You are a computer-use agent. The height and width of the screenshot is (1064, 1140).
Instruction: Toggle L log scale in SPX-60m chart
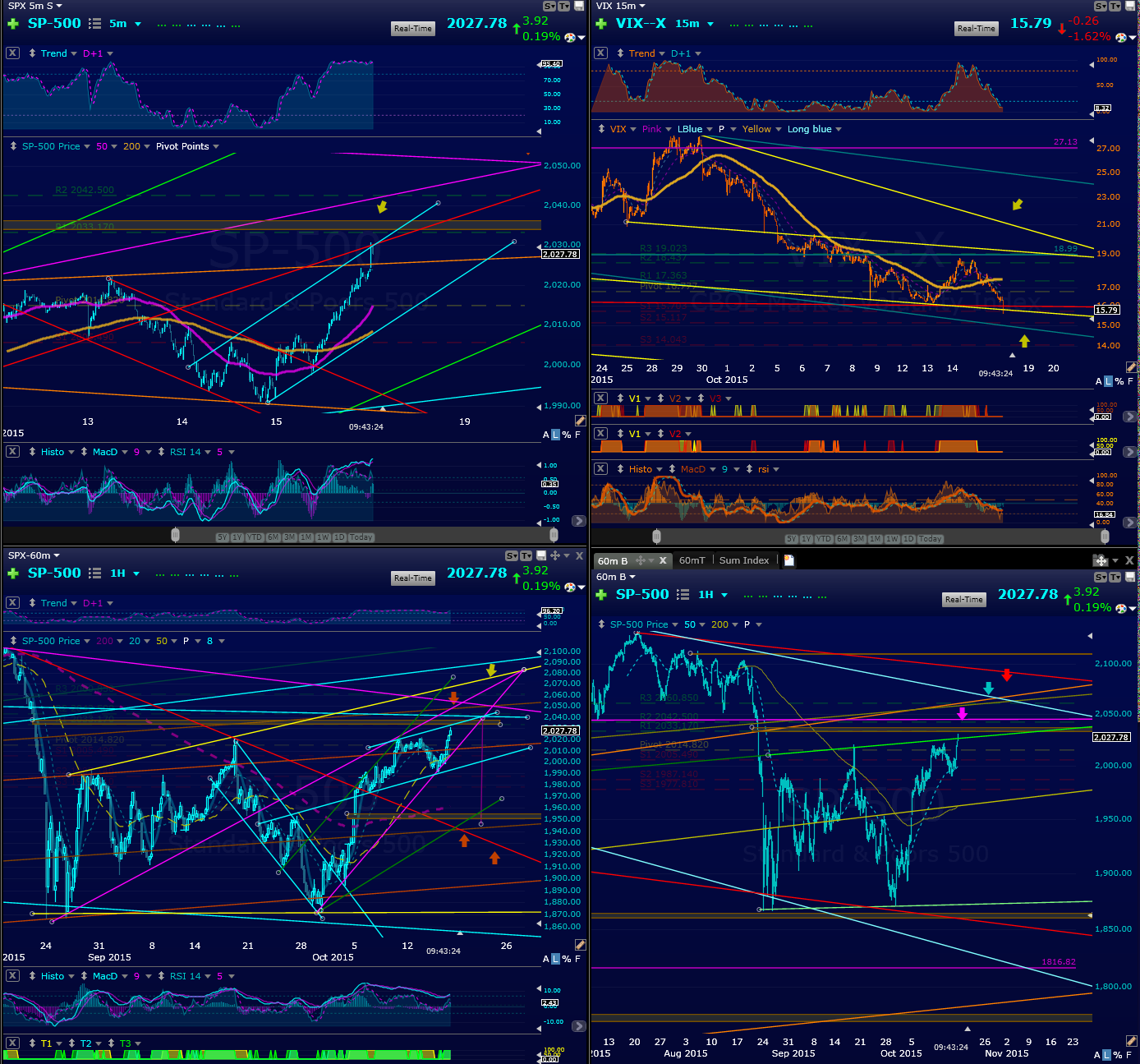[x=556, y=959]
